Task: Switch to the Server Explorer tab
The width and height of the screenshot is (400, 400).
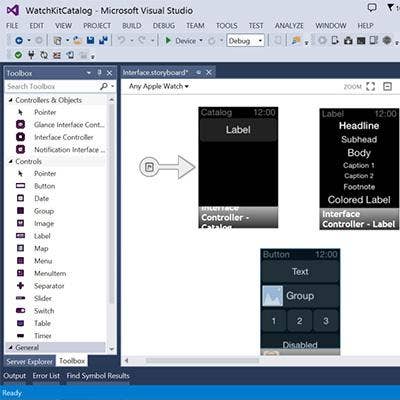Action: 30,361
